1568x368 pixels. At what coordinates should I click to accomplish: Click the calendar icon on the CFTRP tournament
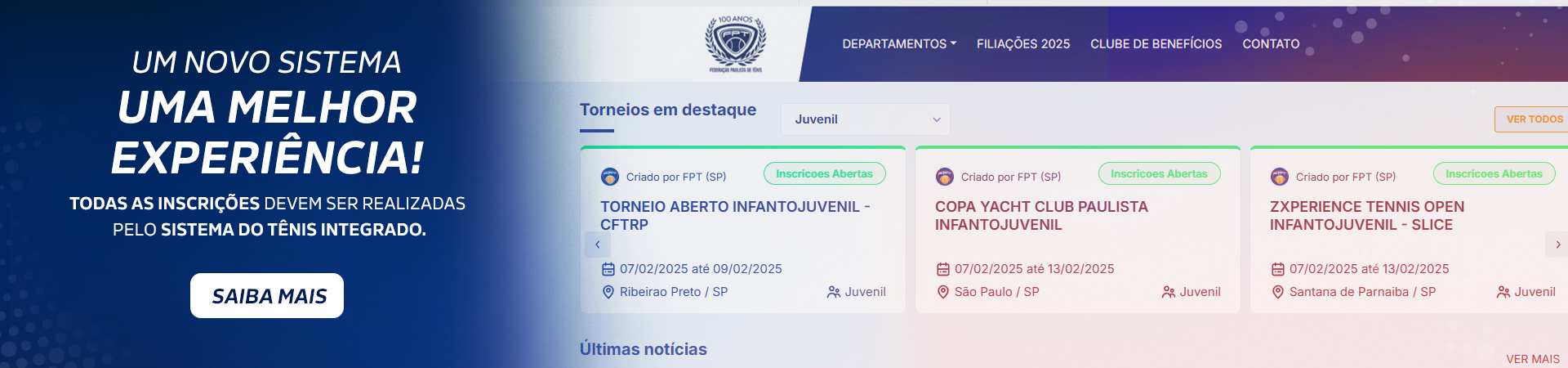click(608, 269)
